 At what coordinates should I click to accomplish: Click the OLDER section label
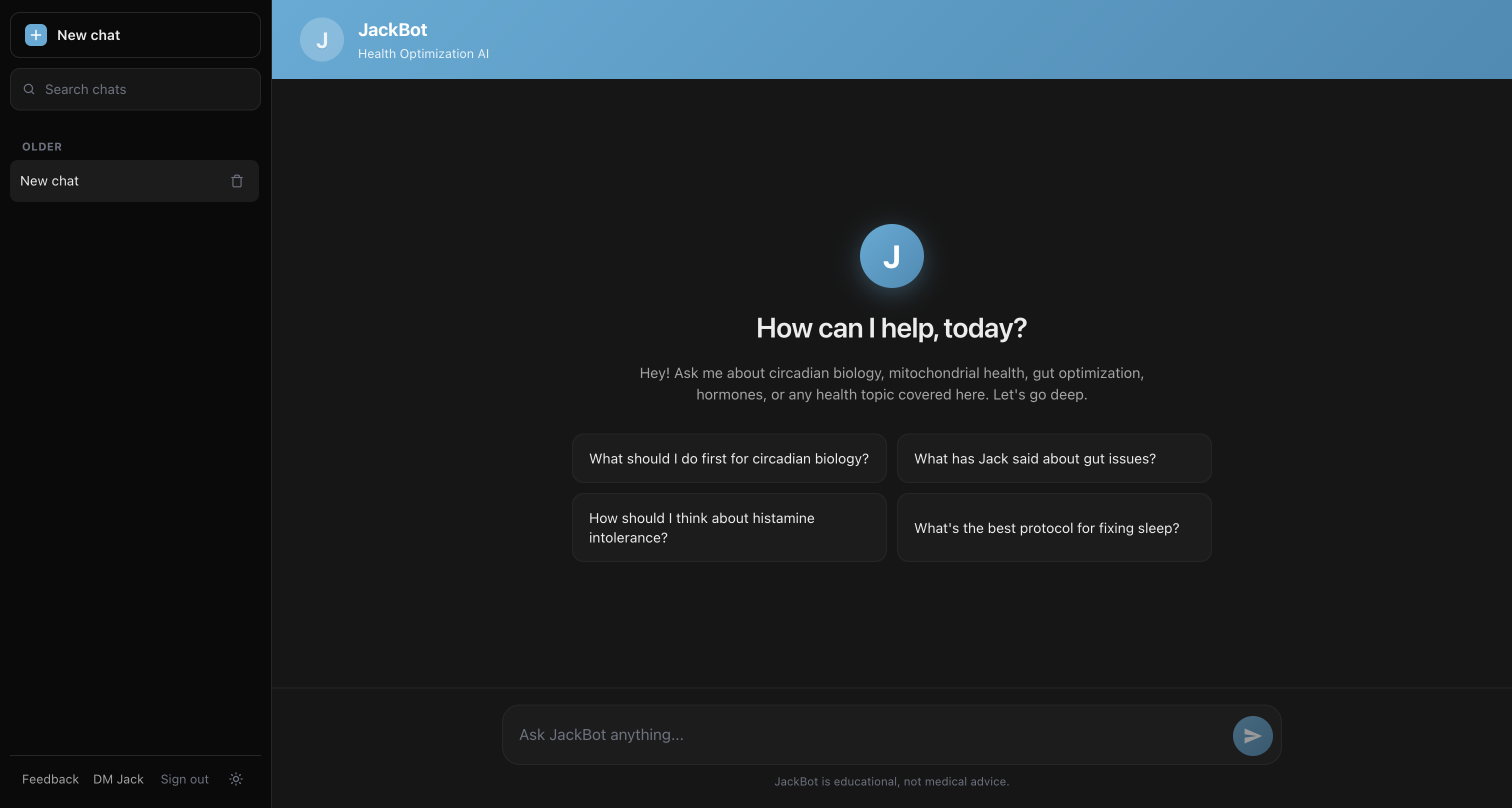pyautogui.click(x=41, y=146)
